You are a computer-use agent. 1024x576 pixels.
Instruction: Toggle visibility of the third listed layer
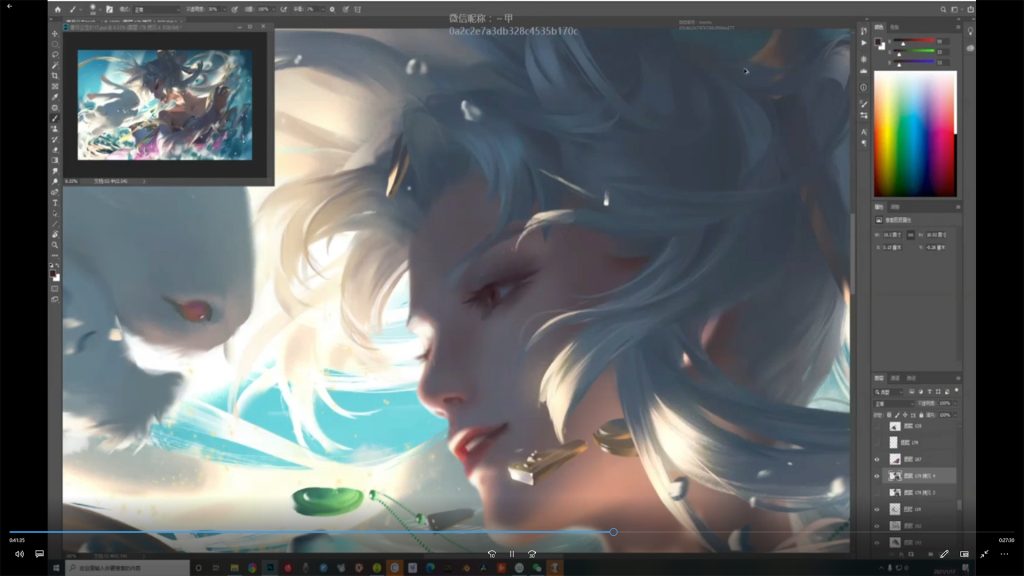click(x=877, y=459)
